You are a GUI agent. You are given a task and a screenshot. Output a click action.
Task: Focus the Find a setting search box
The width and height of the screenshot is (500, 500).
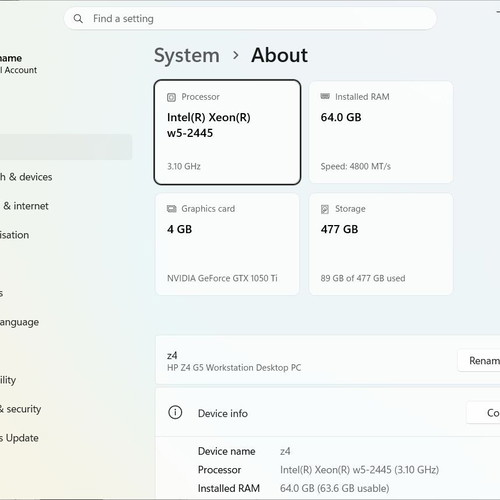[x=250, y=19]
